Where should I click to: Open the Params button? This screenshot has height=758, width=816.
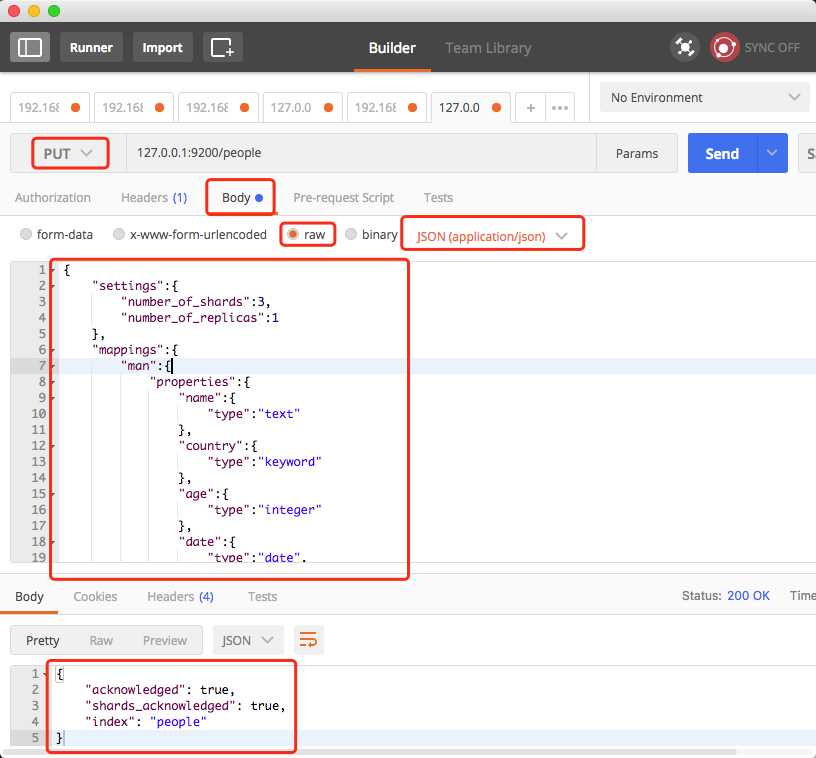637,153
